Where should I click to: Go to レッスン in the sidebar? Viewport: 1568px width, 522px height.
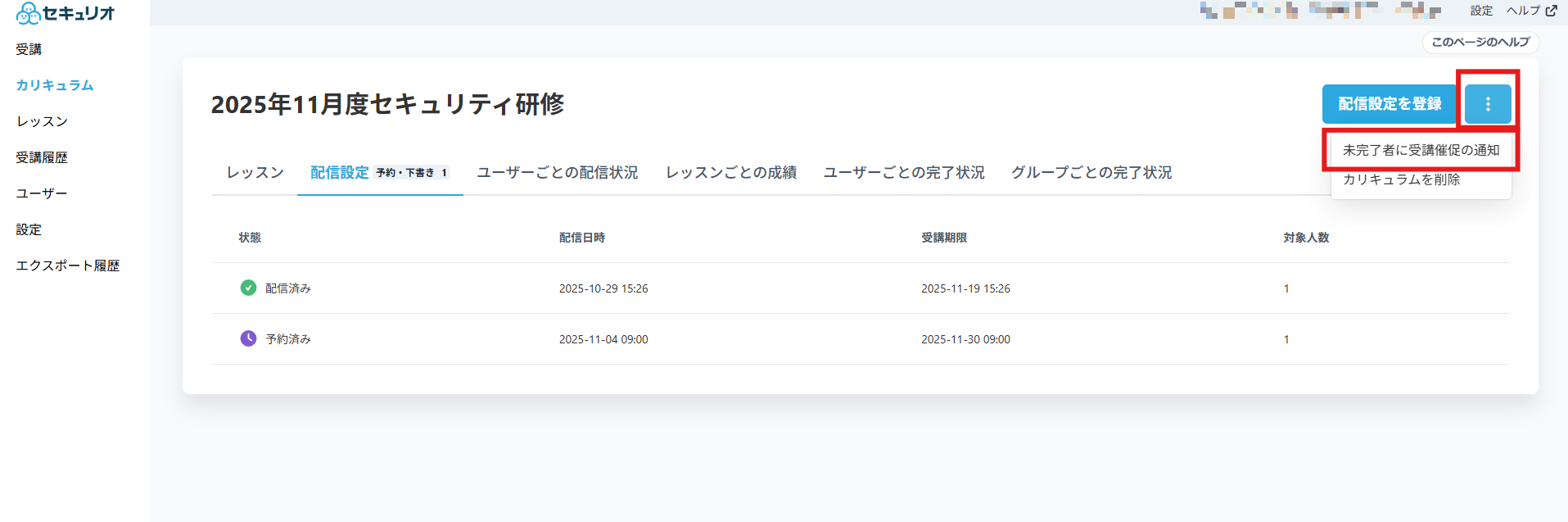tap(42, 121)
